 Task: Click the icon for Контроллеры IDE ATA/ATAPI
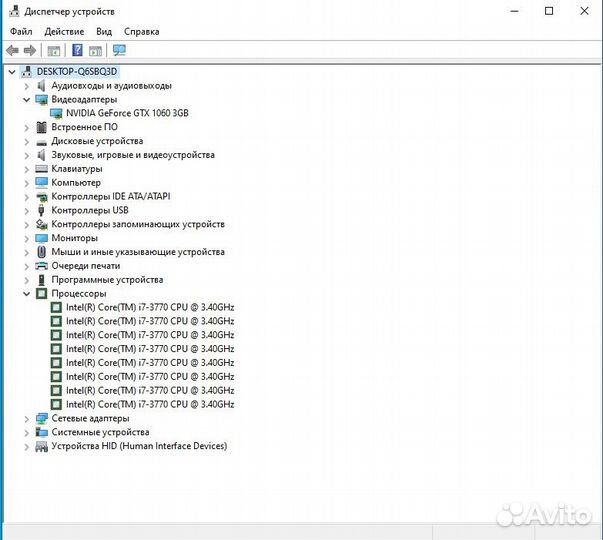pos(42,197)
